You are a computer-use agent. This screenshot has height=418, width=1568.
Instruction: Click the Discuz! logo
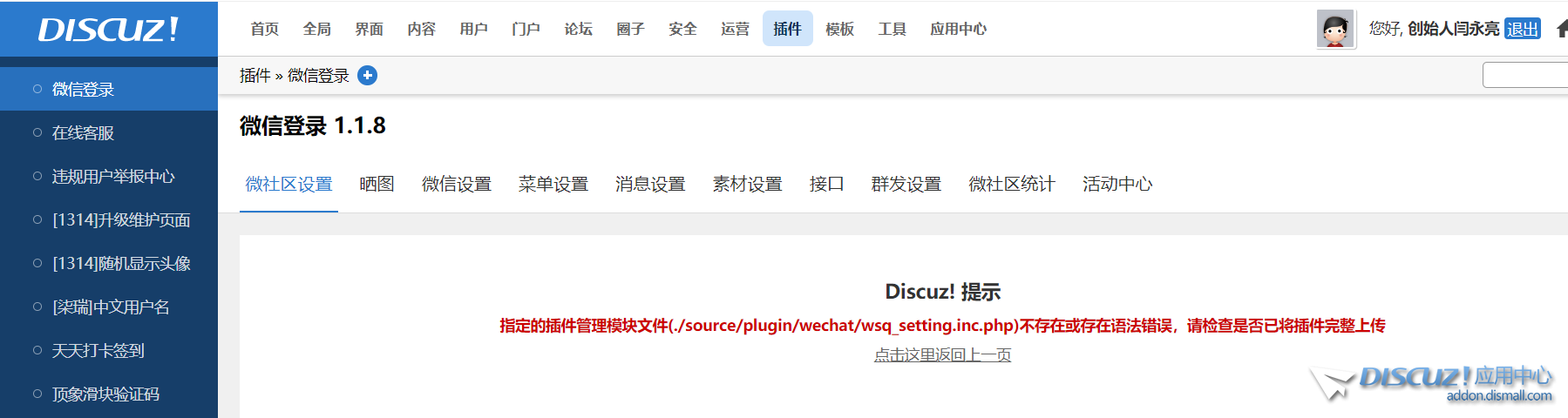[x=108, y=30]
